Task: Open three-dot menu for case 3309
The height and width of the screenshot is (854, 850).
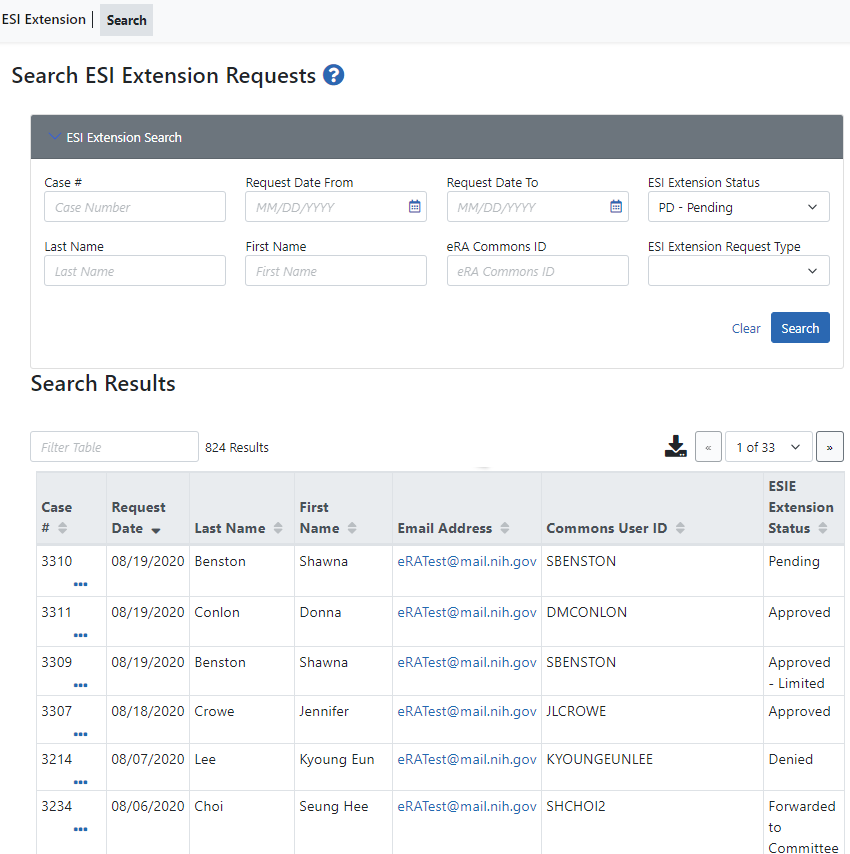Action: point(81,685)
